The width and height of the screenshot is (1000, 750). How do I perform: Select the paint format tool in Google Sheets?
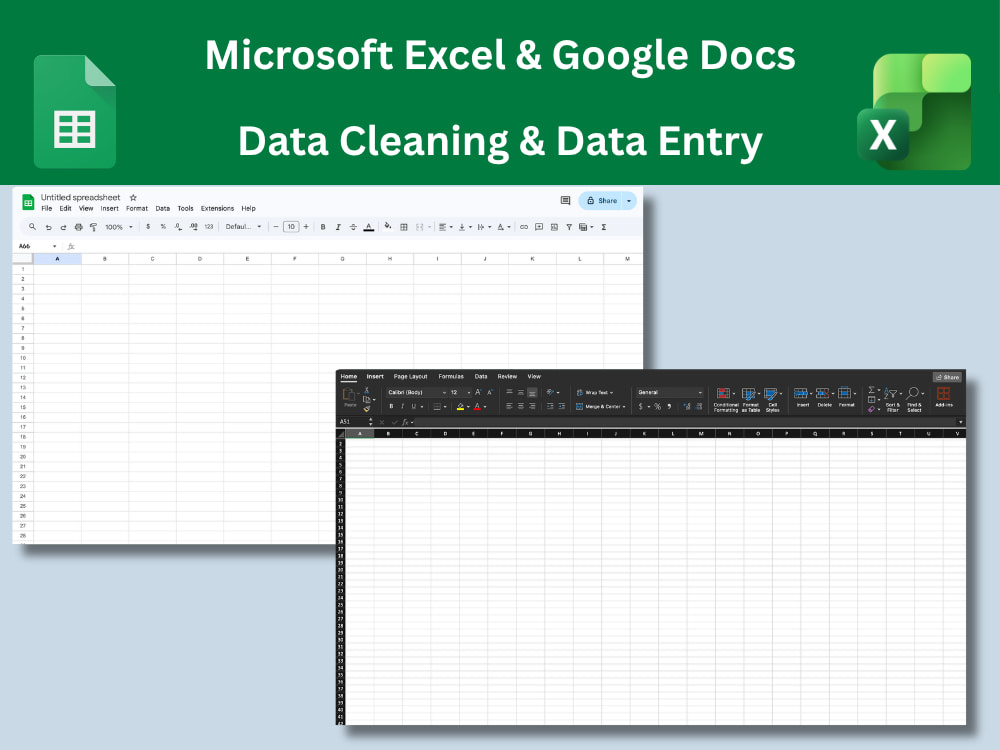tap(94, 227)
